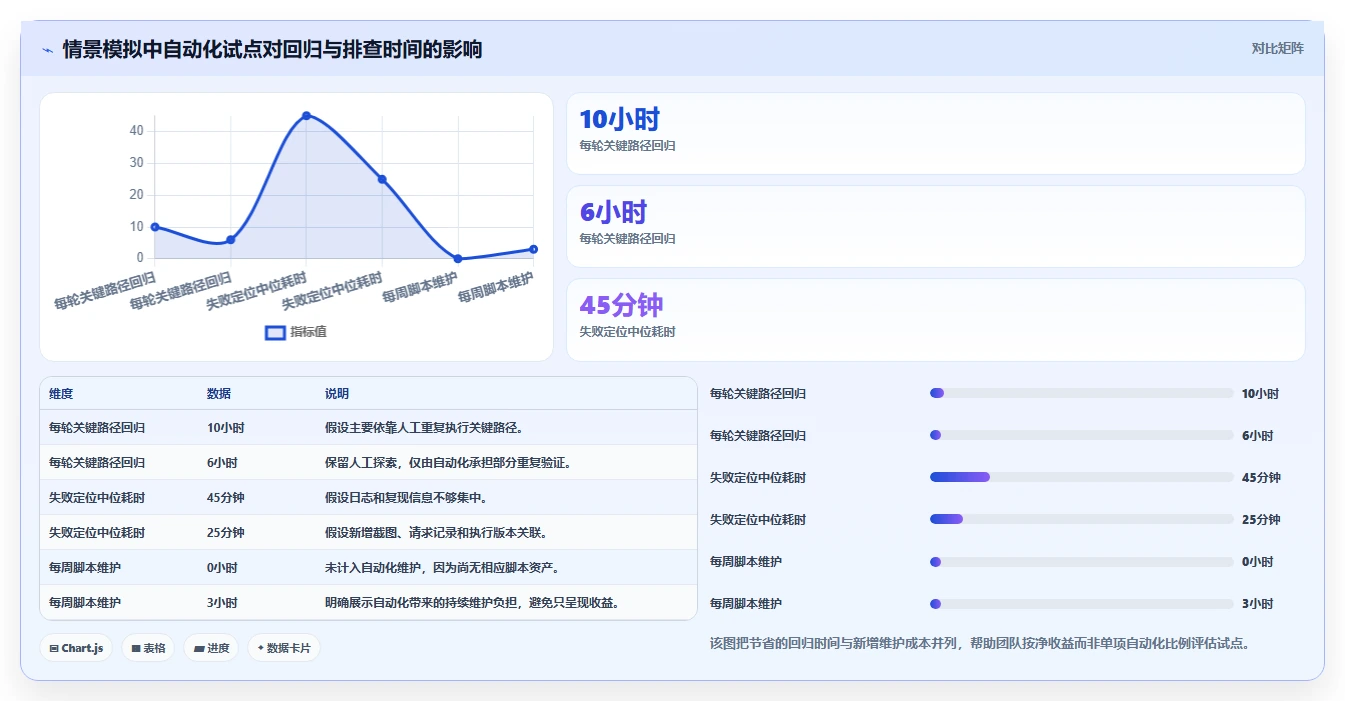Select the chart peak data point at 45
1345x701 pixels.
click(x=306, y=116)
